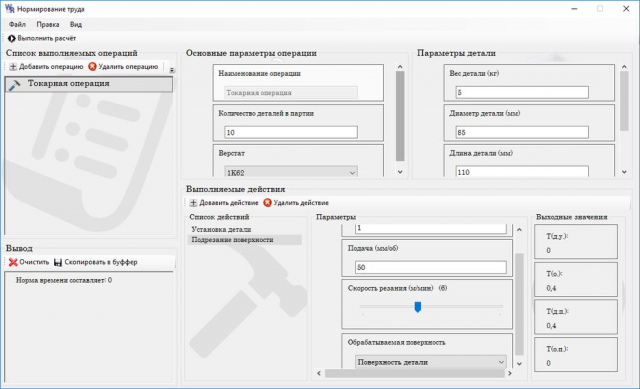Click horizontal scrollbar right arrow in Параметры
This screenshot has height=389, width=640.
tap(510, 373)
